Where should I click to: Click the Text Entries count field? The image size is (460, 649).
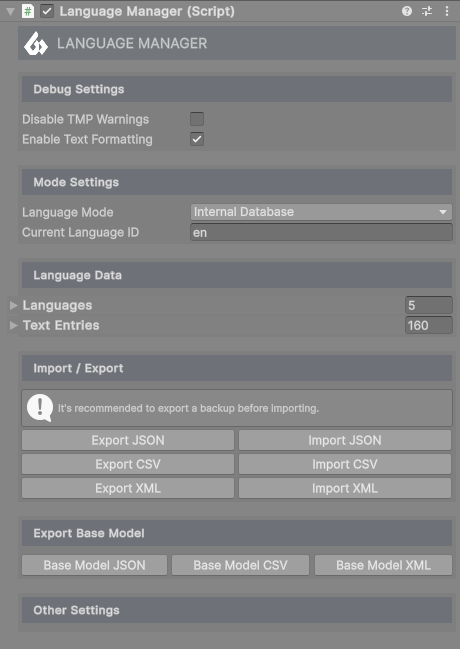click(x=429, y=325)
